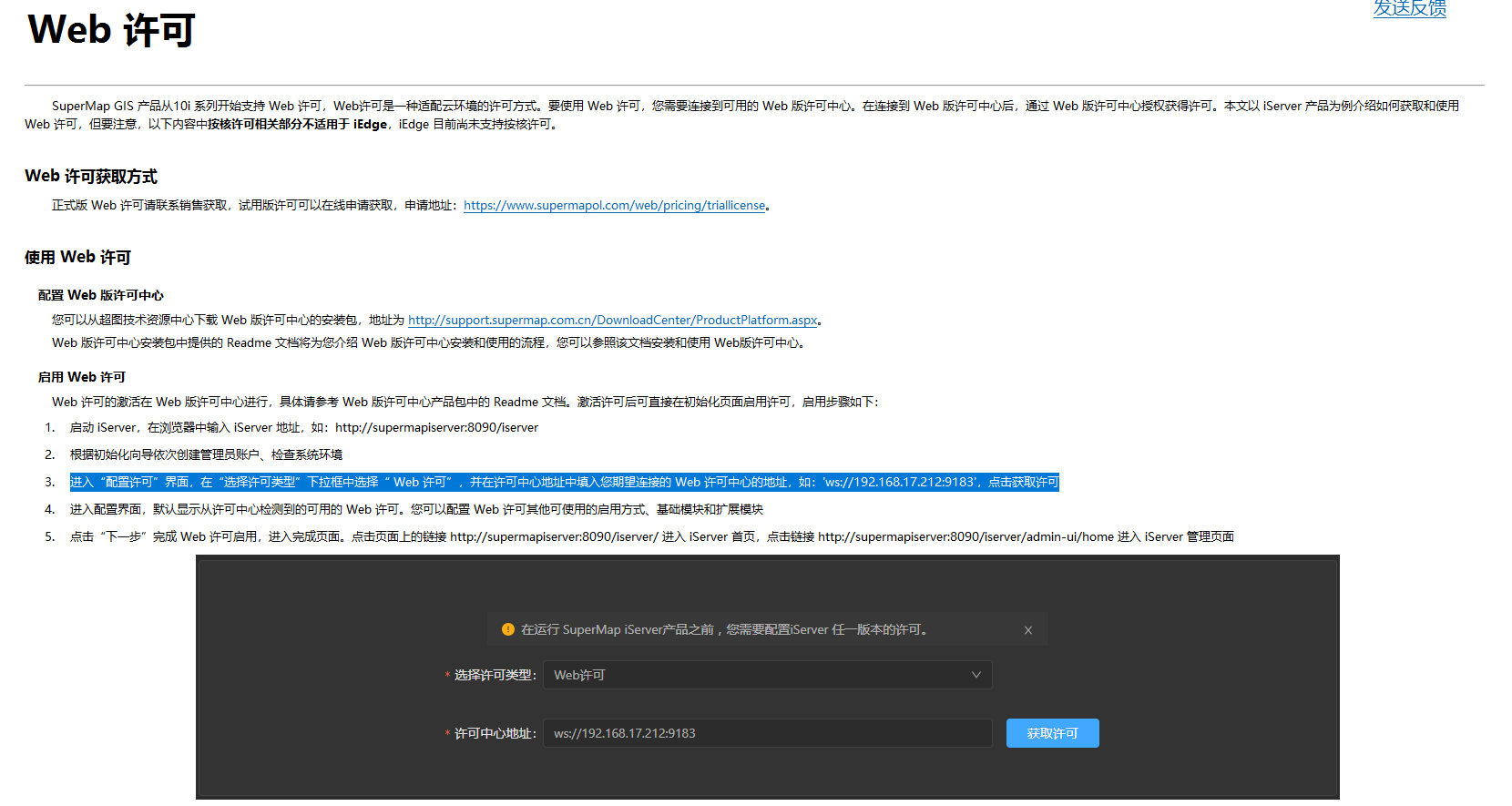Close the iServer license warning alert
Viewport: 1512px width, 806px height.
pyautogui.click(x=1028, y=630)
